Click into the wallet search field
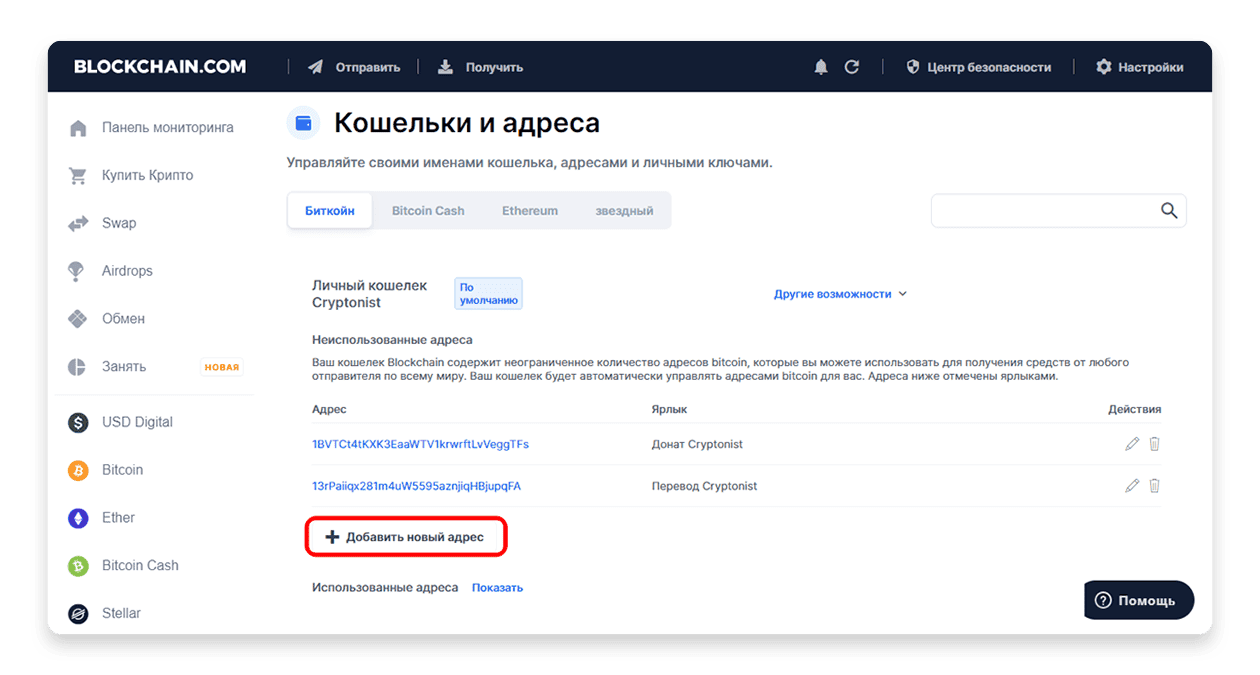The width and height of the screenshot is (1260, 675). click(1045, 211)
